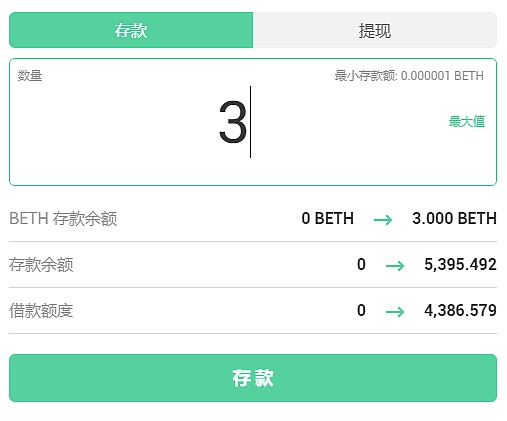Click the 0 value in 借款额度 row

[x=361, y=311]
